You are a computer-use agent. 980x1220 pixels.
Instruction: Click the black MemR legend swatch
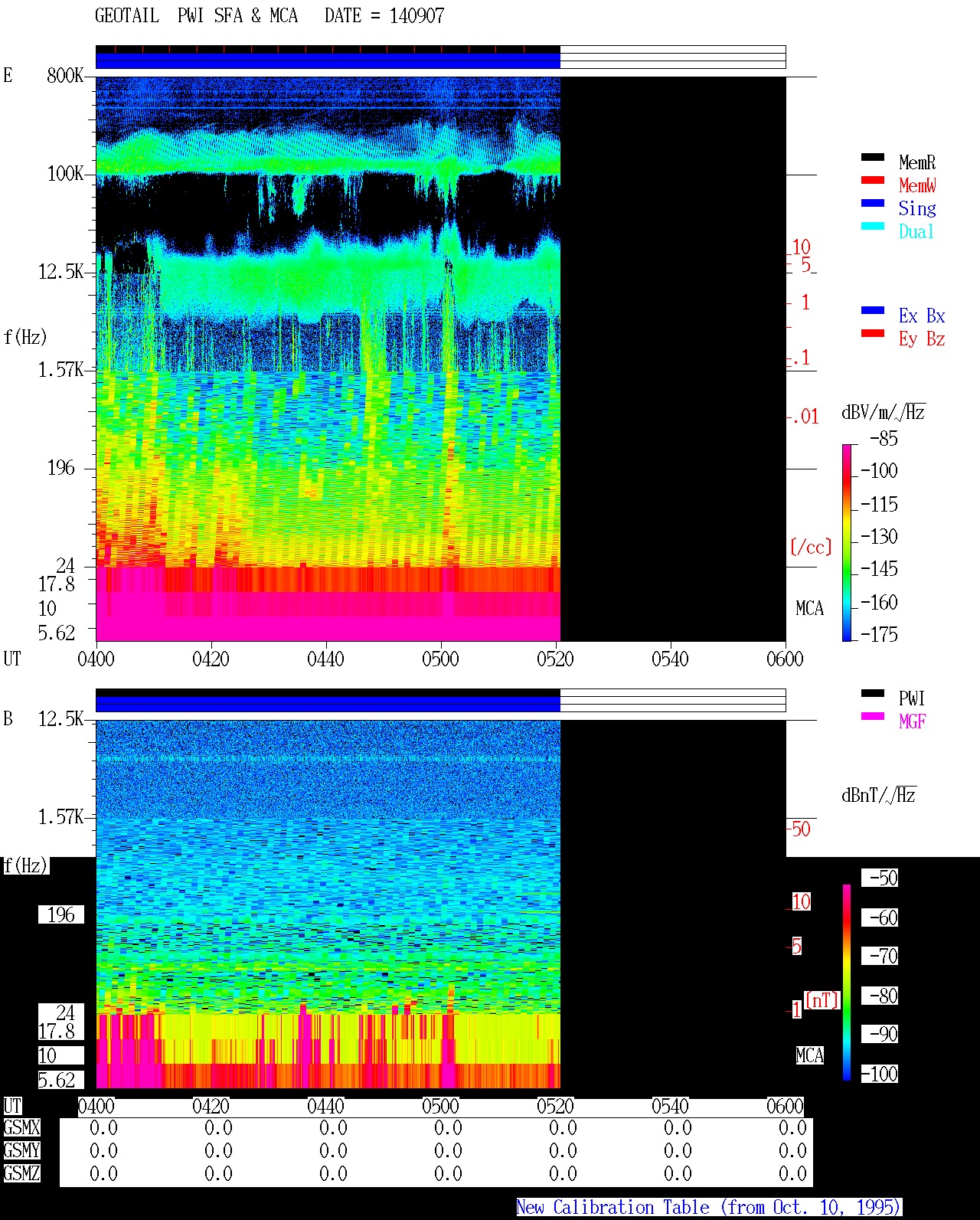(873, 157)
